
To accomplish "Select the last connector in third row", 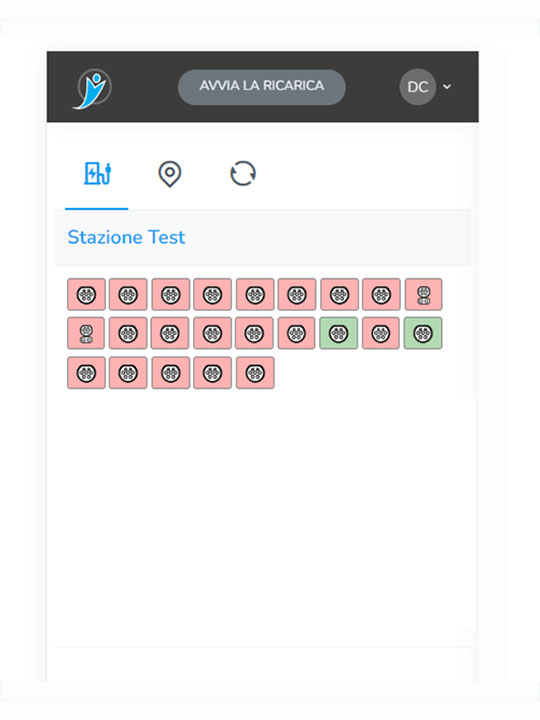I will coord(255,373).
